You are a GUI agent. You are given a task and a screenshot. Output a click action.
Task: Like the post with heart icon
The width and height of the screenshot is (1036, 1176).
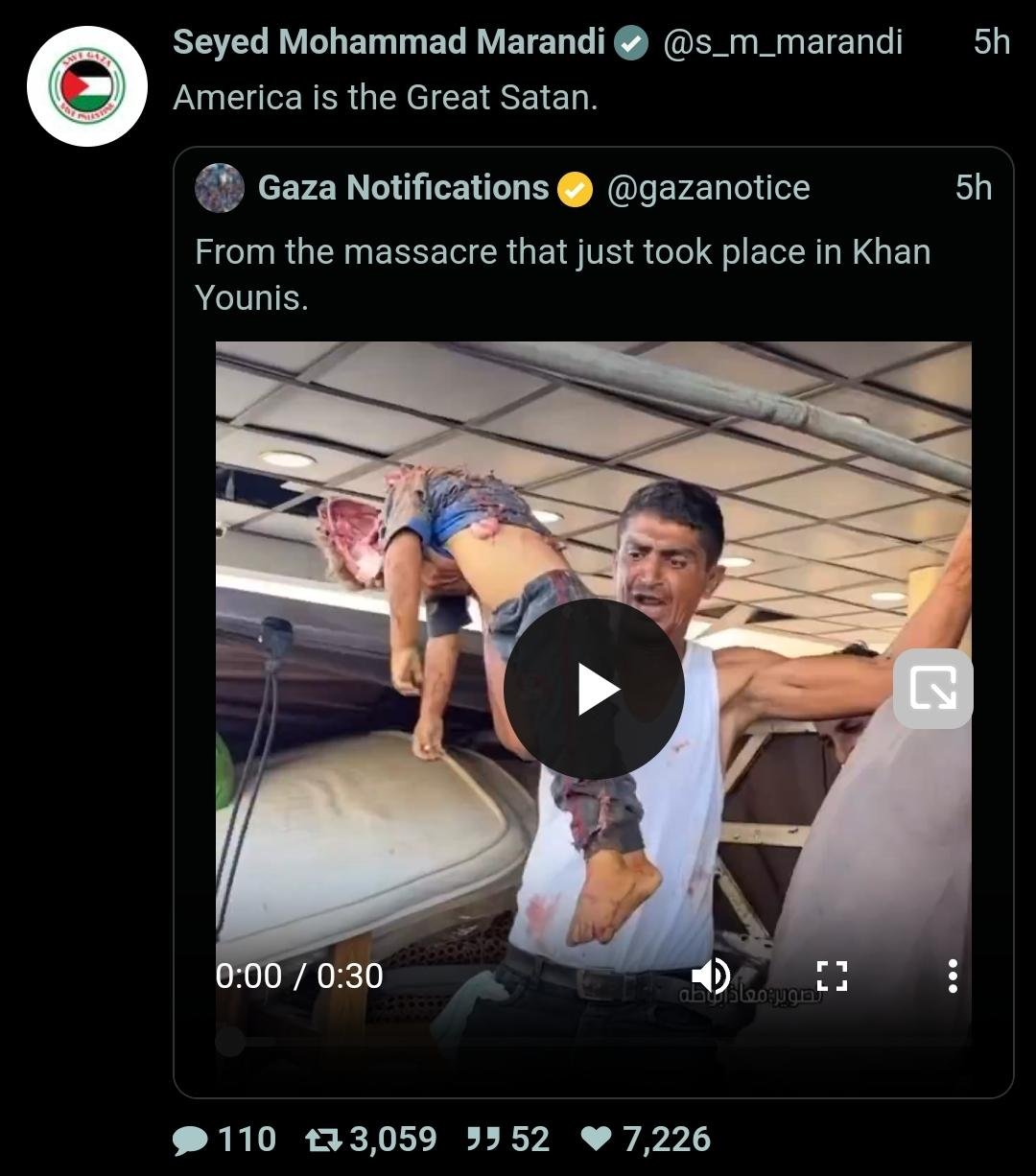(x=596, y=1140)
